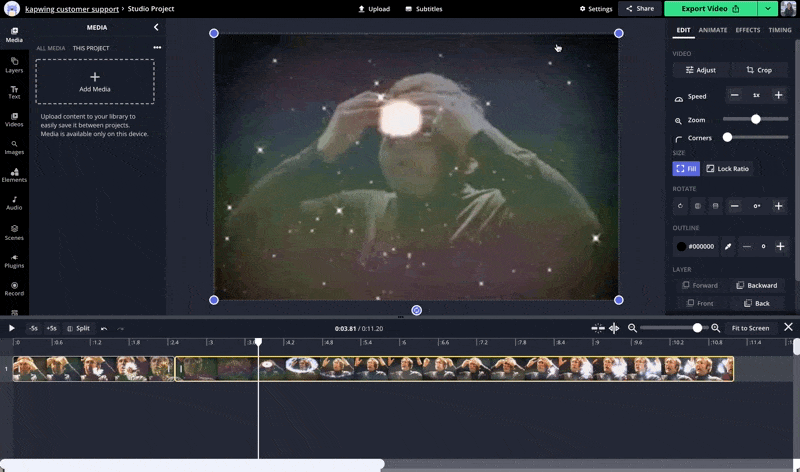800x472 pixels.
Task: Increase the rotation angle
Action: click(778, 206)
